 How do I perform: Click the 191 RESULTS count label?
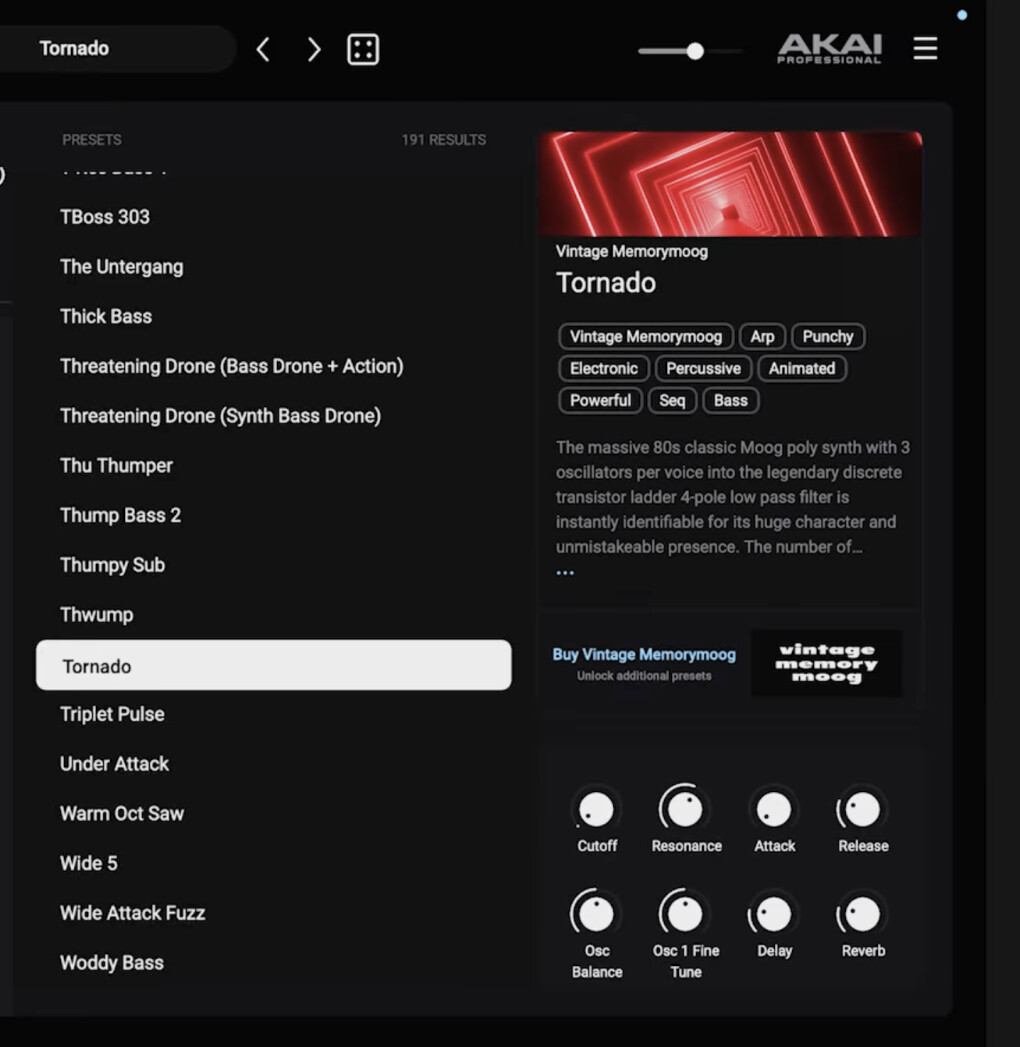pos(444,140)
